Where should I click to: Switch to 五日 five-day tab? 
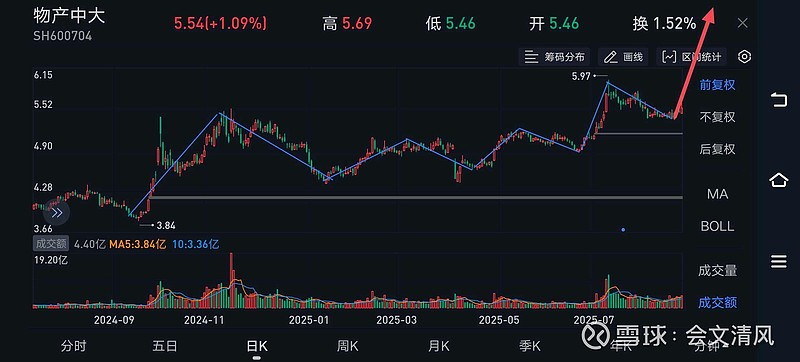165,347
